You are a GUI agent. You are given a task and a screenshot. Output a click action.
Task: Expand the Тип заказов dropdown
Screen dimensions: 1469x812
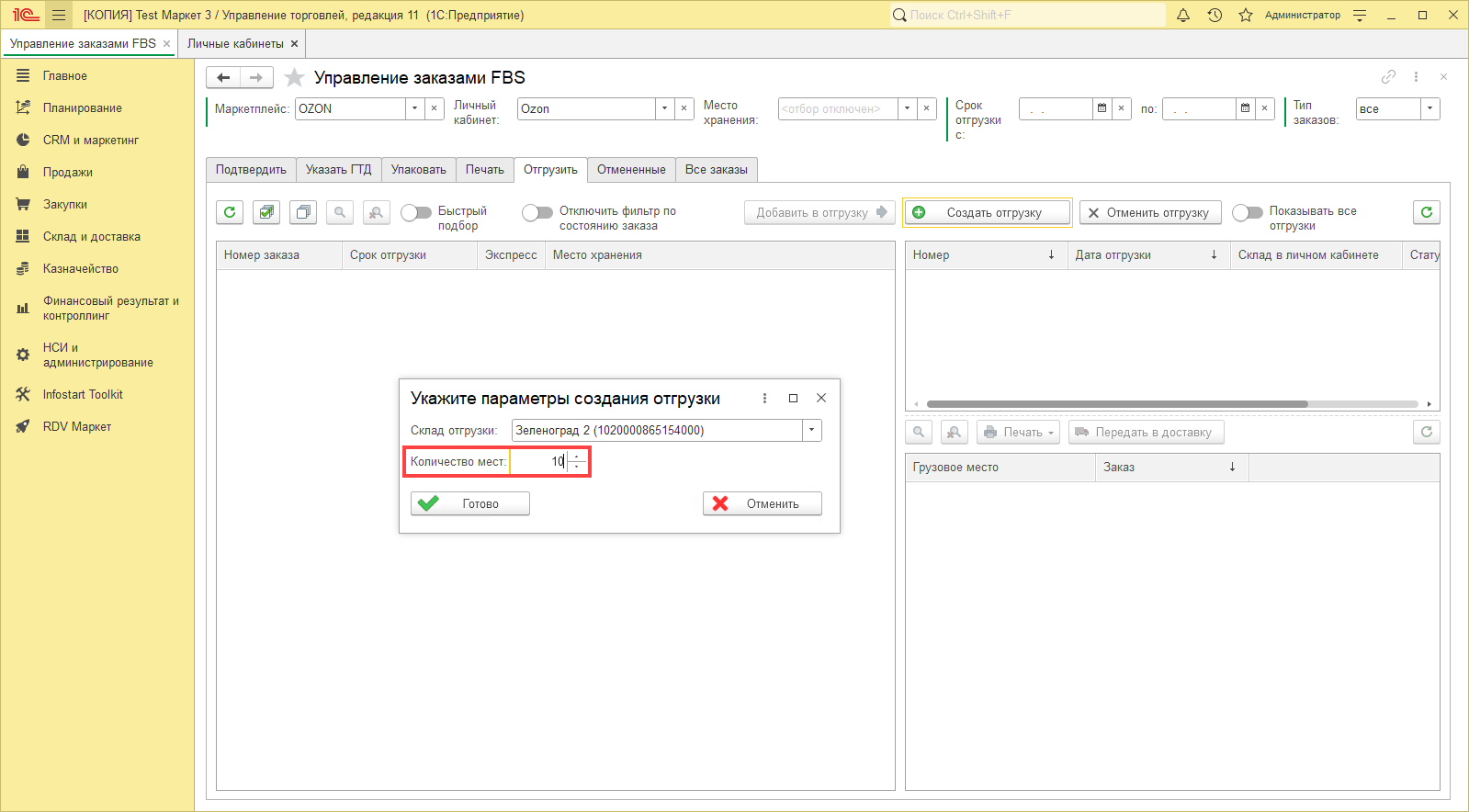1429,108
